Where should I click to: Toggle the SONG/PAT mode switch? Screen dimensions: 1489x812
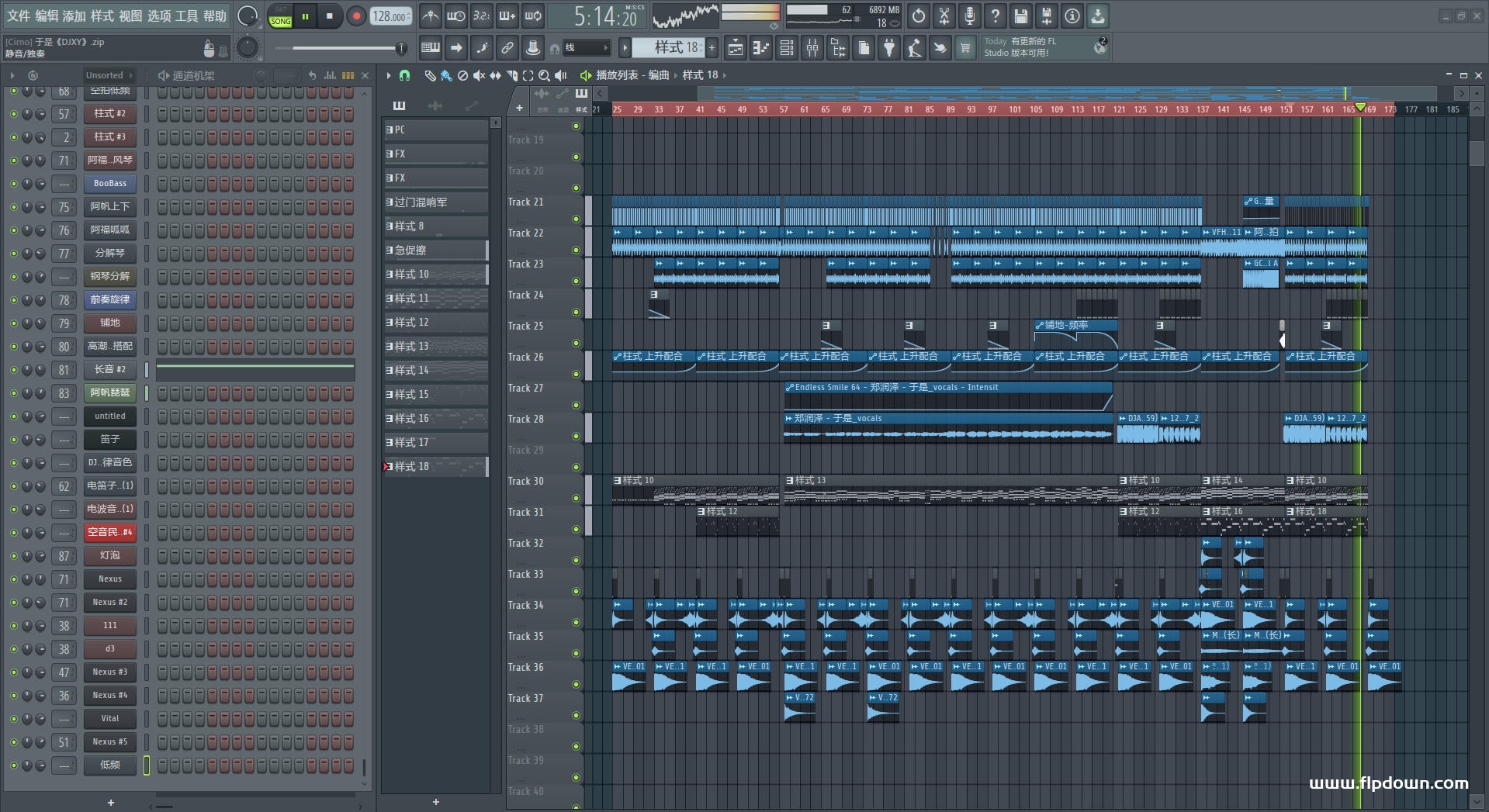280,17
